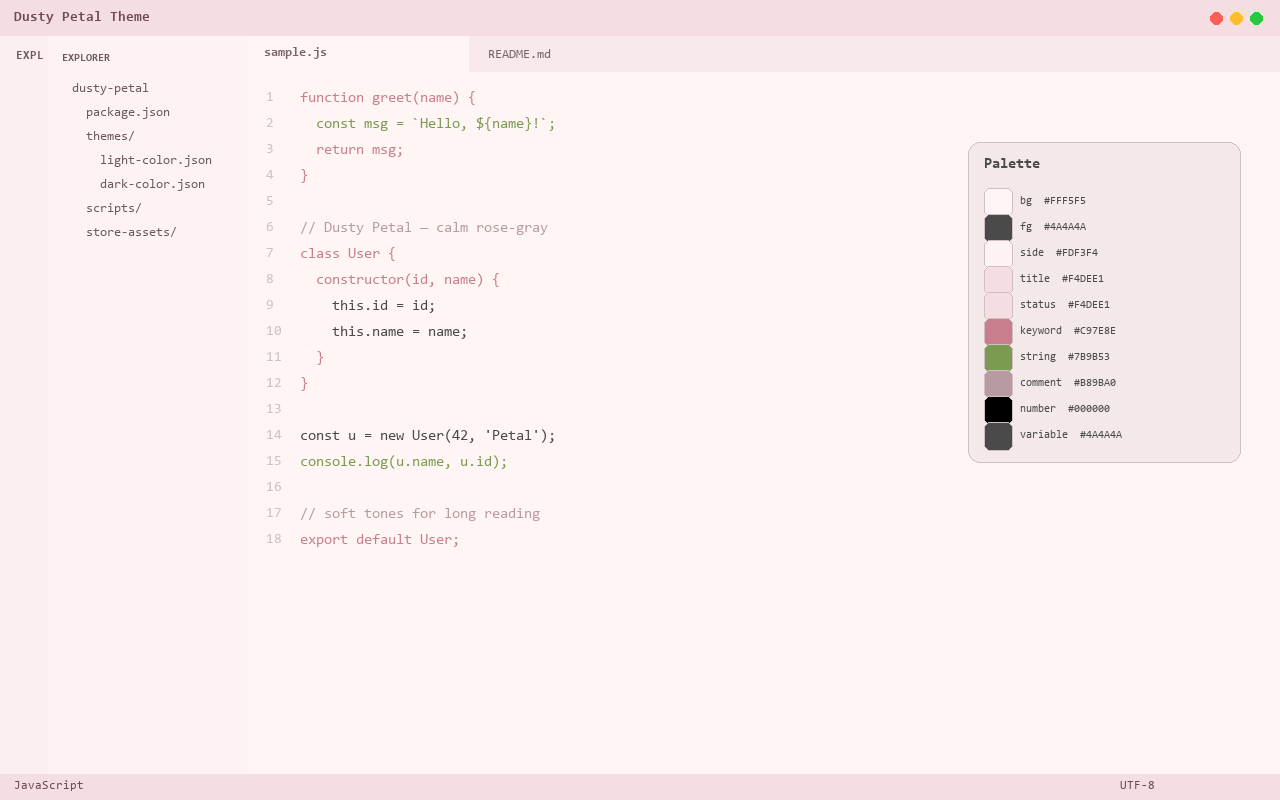Click the '// Dusty Petal' comment line
The height and width of the screenshot is (800, 1280).
(x=424, y=227)
